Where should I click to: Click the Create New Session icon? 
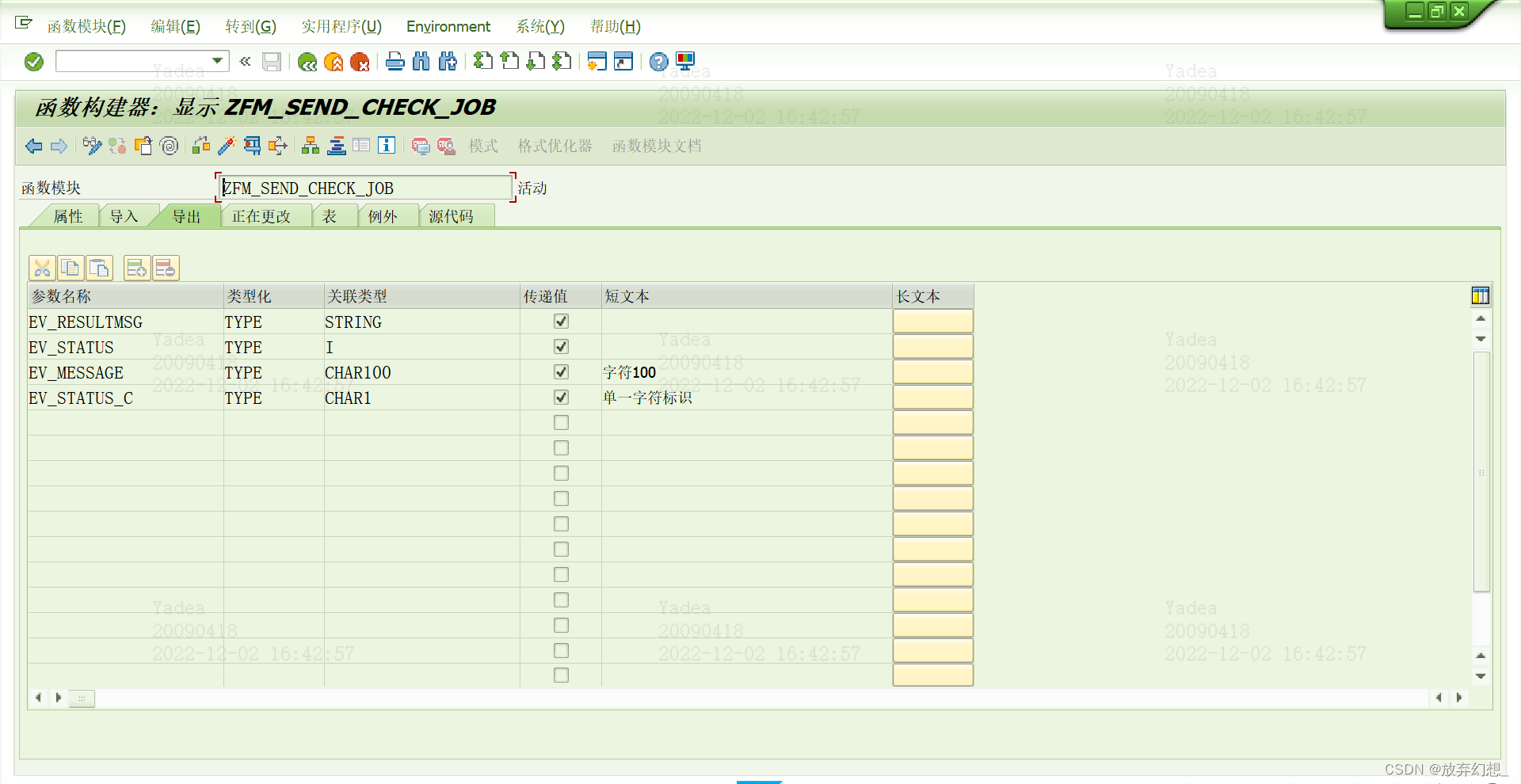coord(597,62)
